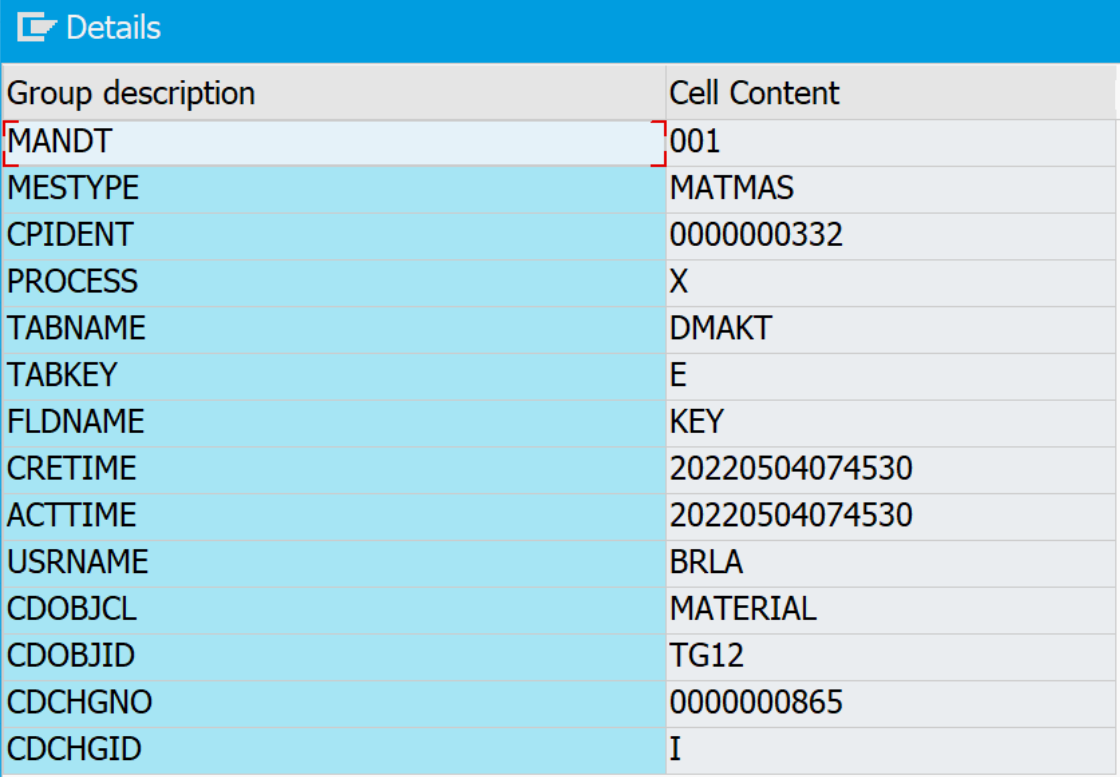The width and height of the screenshot is (1120, 777).
Task: Click the TG12 object ID value
Action: coord(706,655)
